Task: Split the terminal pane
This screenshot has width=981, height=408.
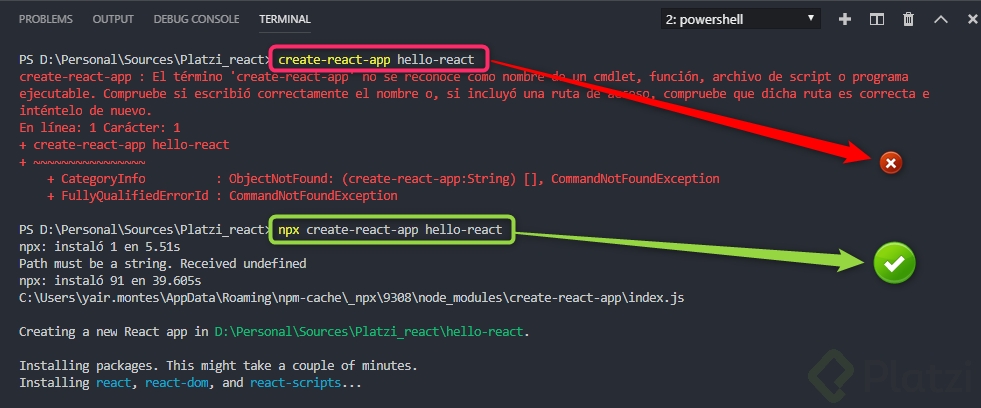Action: click(x=877, y=19)
